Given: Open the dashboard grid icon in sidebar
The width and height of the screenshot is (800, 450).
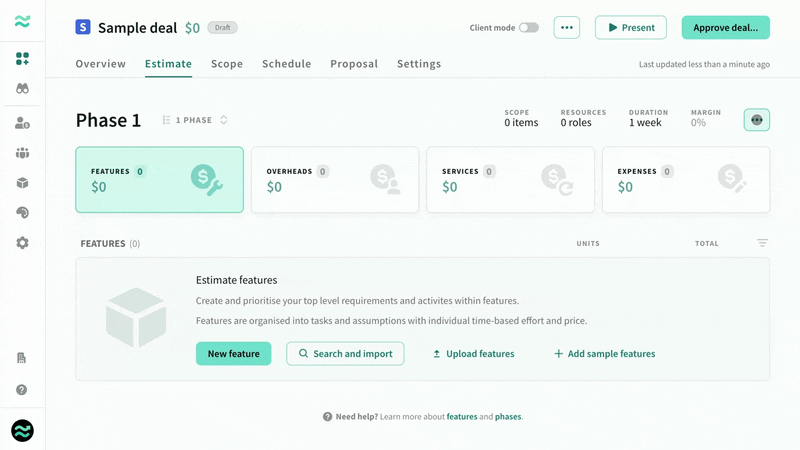Looking at the screenshot, I should click(x=22, y=59).
